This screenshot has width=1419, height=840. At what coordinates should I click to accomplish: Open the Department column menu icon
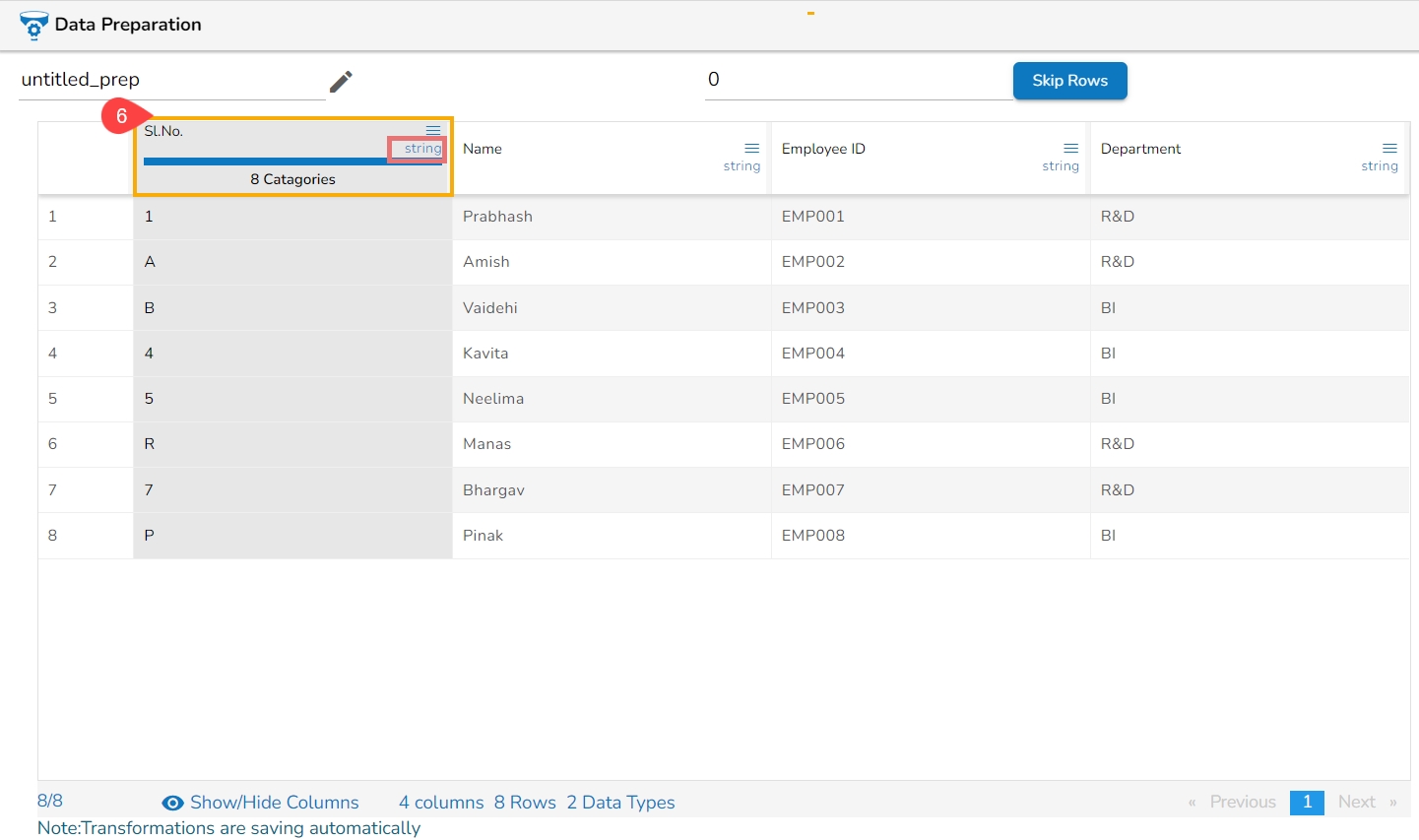[x=1389, y=148]
